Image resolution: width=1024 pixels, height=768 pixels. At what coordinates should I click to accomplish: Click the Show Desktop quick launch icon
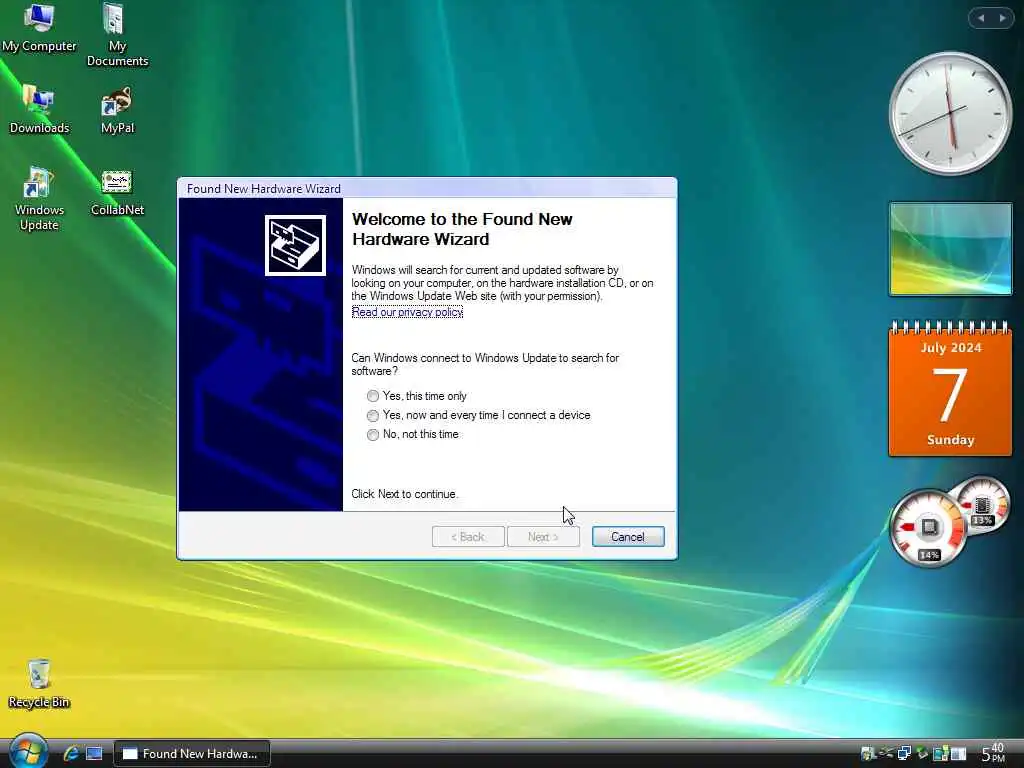click(x=94, y=754)
